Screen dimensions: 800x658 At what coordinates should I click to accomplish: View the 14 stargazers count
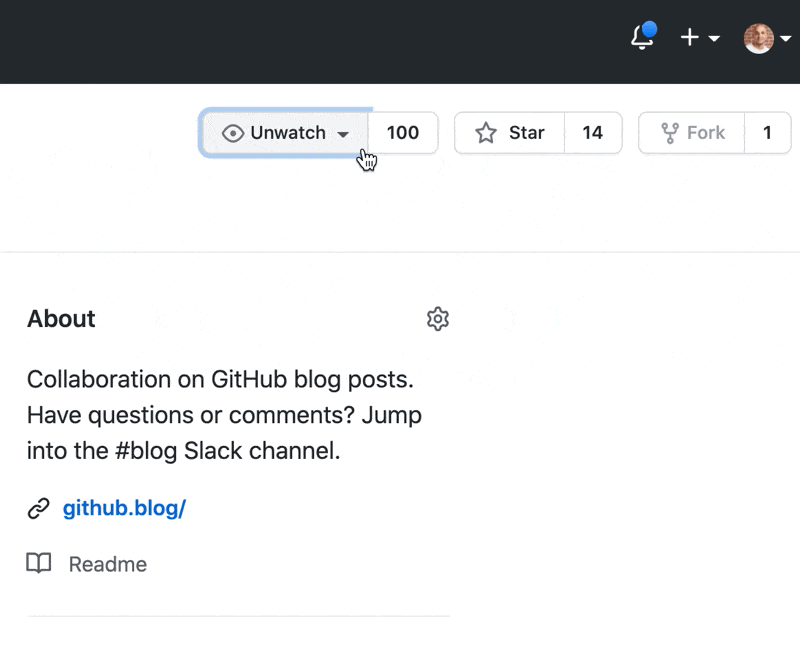pos(593,133)
